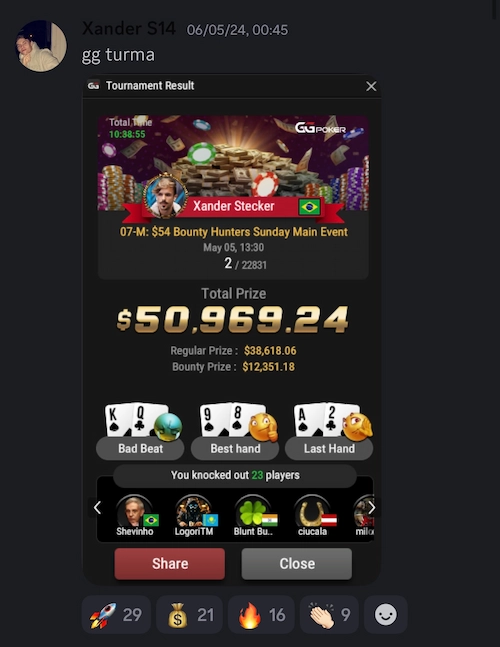The width and height of the screenshot is (500, 647).
Task: Click the Xander Stecker winner portrait
Action: 165,196
